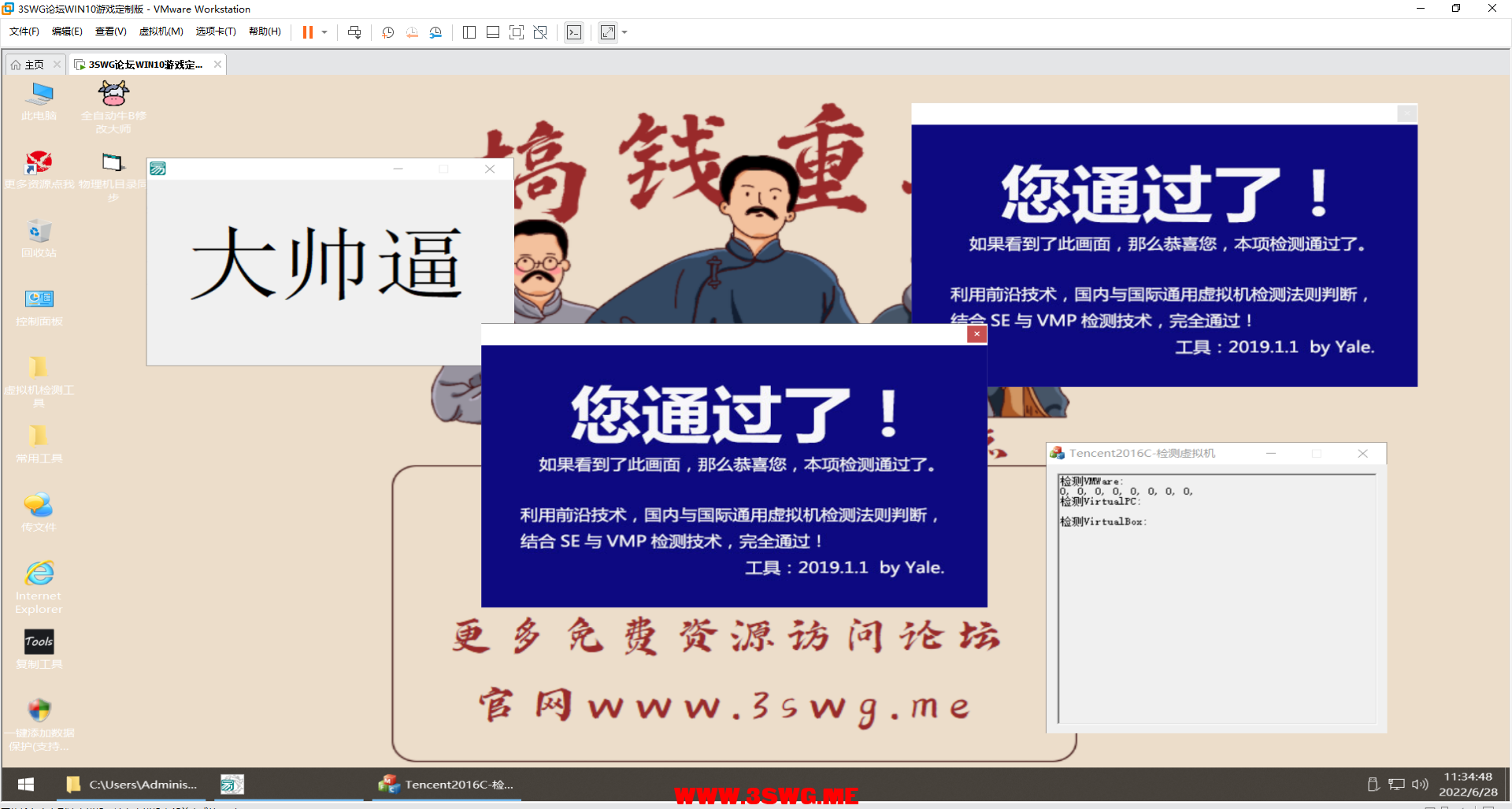Open the snapshot manager wrench-clock icon
This screenshot has width=1512, height=809.
[x=435, y=32]
